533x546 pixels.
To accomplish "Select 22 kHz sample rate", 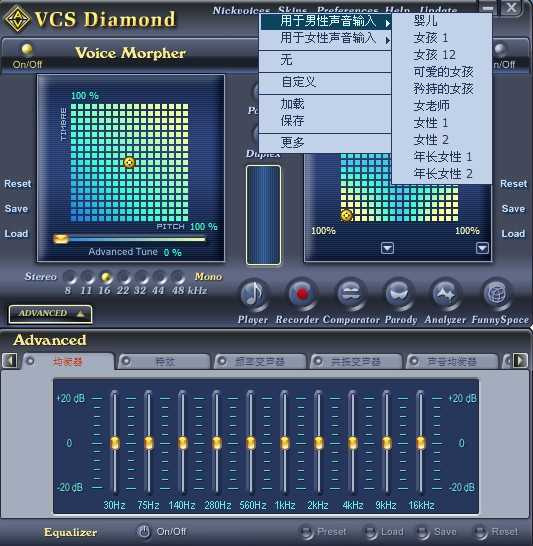I will pyautogui.click(x=123, y=277).
